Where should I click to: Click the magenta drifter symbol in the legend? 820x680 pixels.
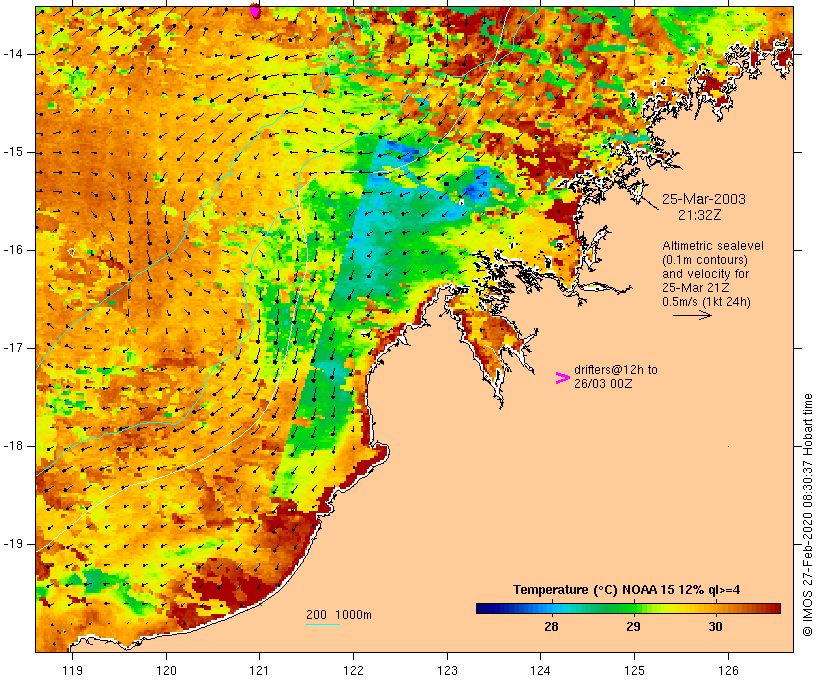pos(563,378)
